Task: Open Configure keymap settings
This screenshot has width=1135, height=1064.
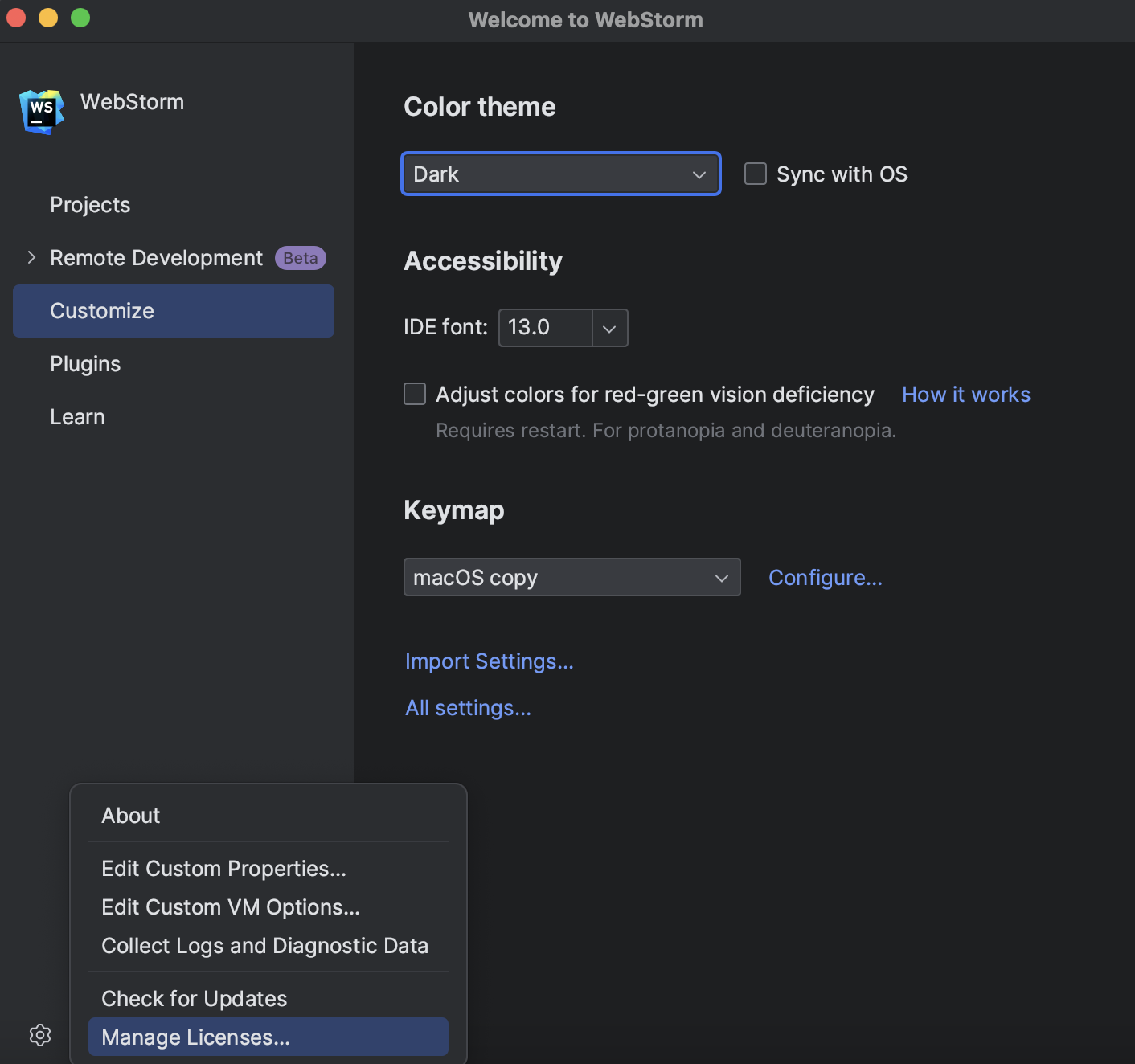Action: pyautogui.click(x=825, y=577)
